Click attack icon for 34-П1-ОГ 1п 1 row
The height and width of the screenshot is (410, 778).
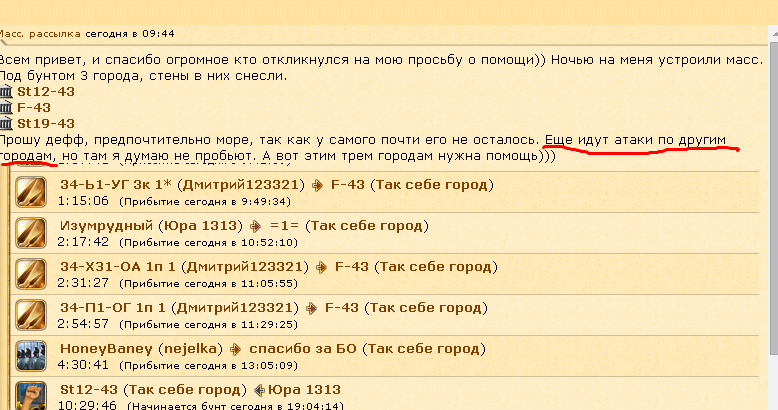(x=31, y=315)
